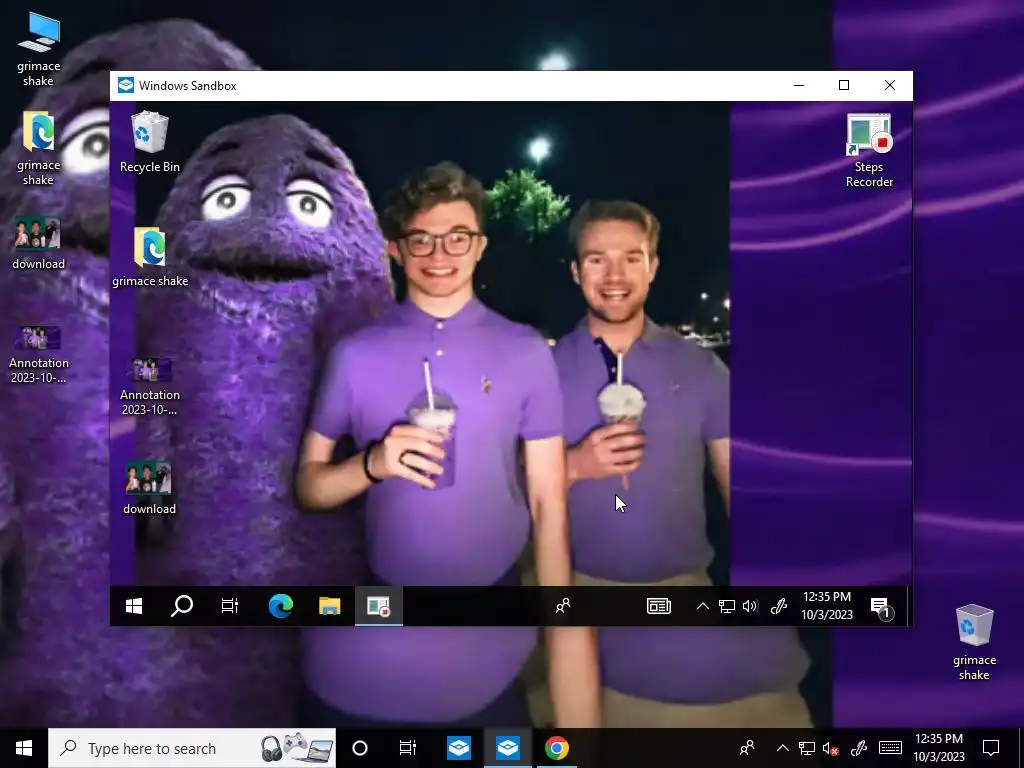Viewport: 1024px width, 768px height.
Task: Maximize the Windows Sandbox window
Action: [x=844, y=86]
